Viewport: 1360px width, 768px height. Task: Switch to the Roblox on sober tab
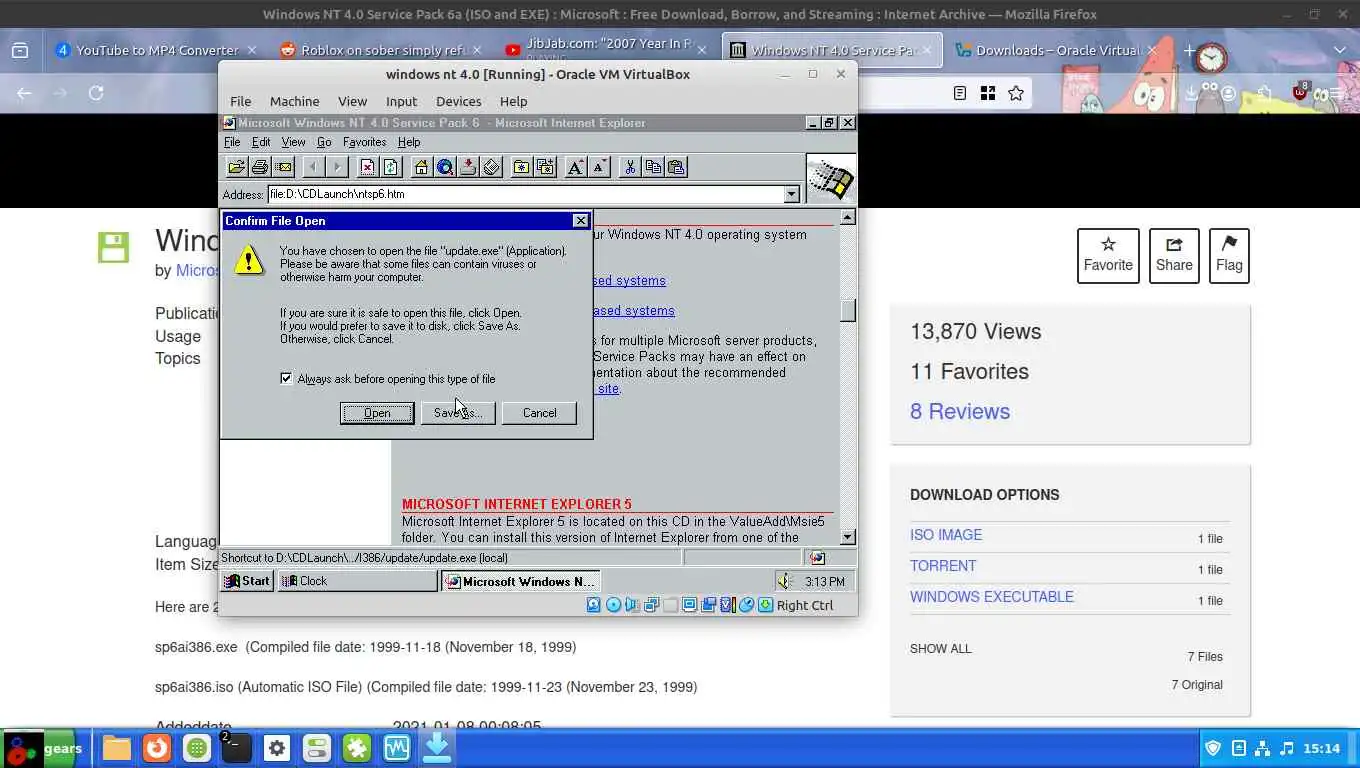(380, 50)
